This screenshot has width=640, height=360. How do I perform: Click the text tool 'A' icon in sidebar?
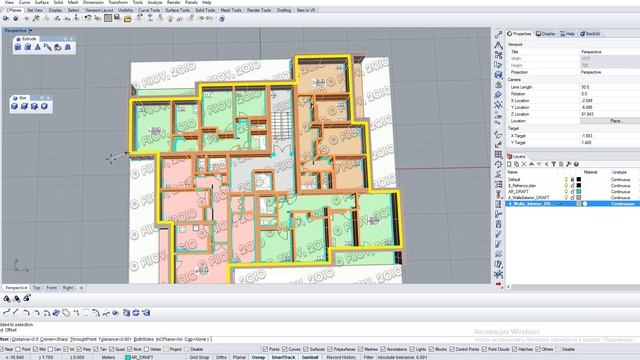(x=498, y=45)
